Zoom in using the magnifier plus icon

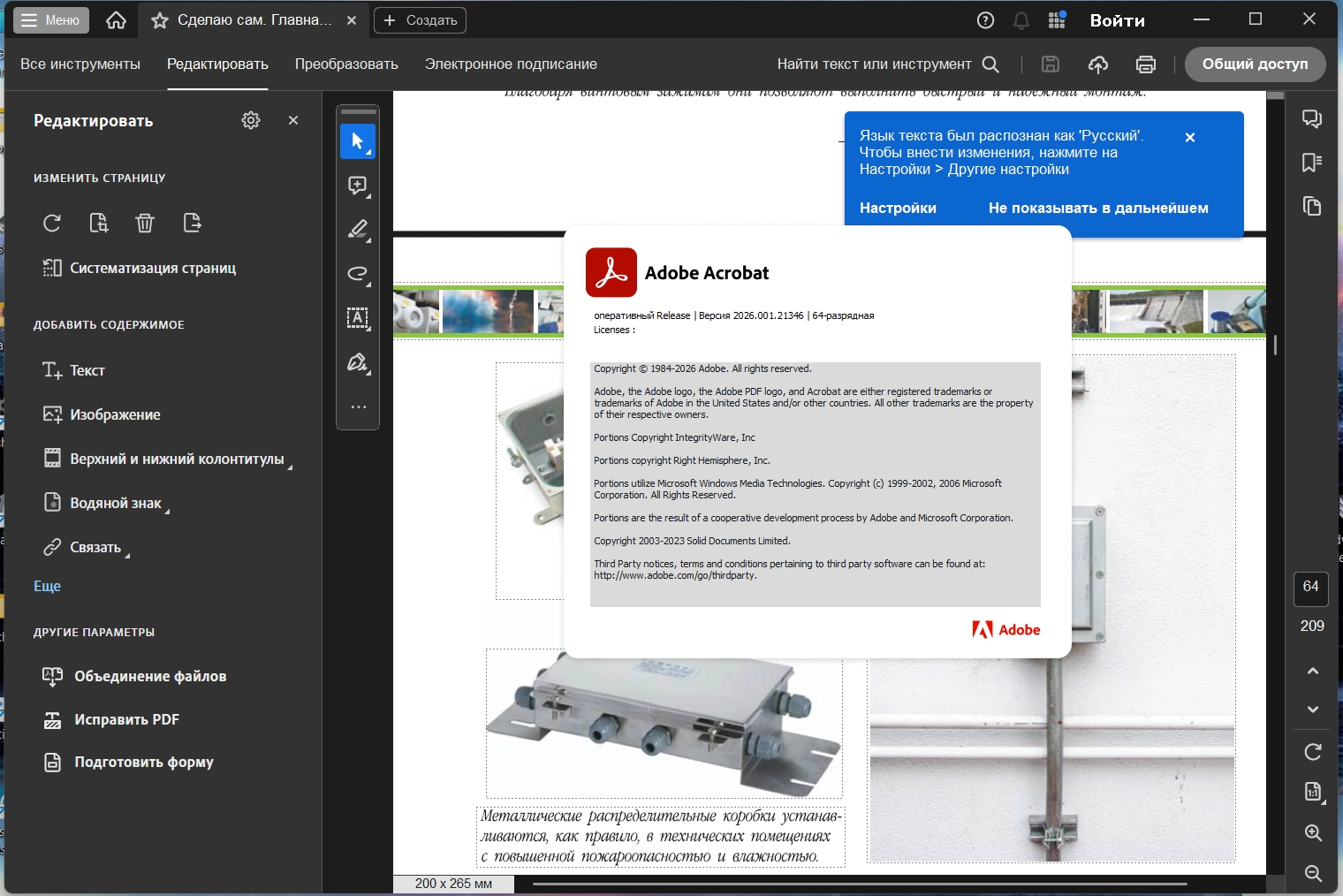(1313, 833)
